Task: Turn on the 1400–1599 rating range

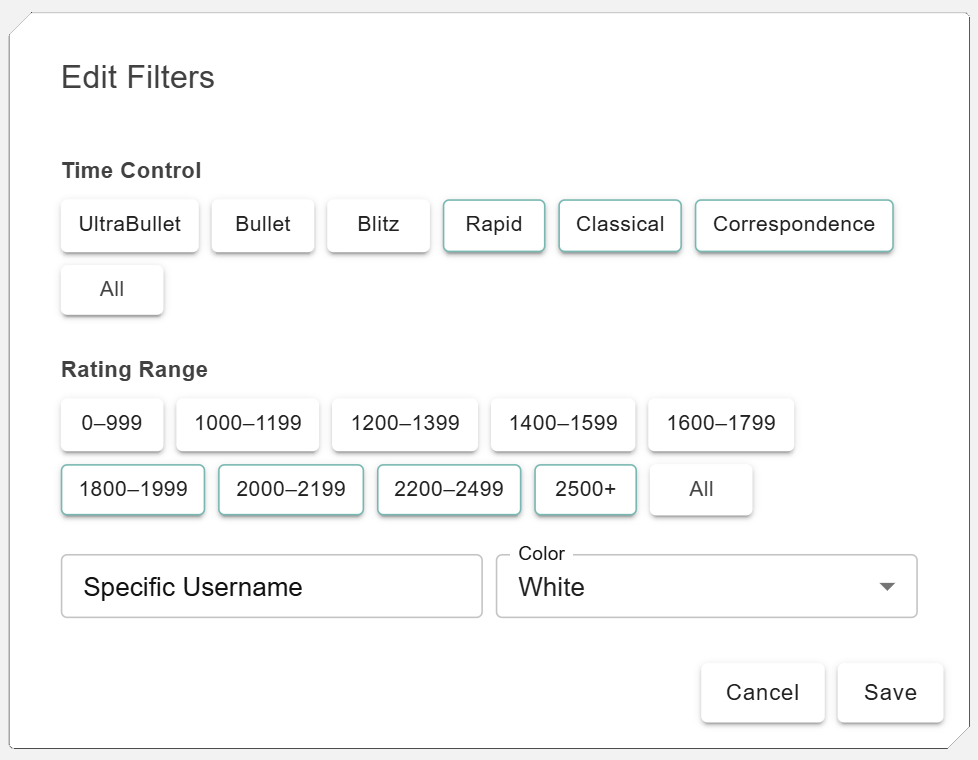Action: click(563, 424)
